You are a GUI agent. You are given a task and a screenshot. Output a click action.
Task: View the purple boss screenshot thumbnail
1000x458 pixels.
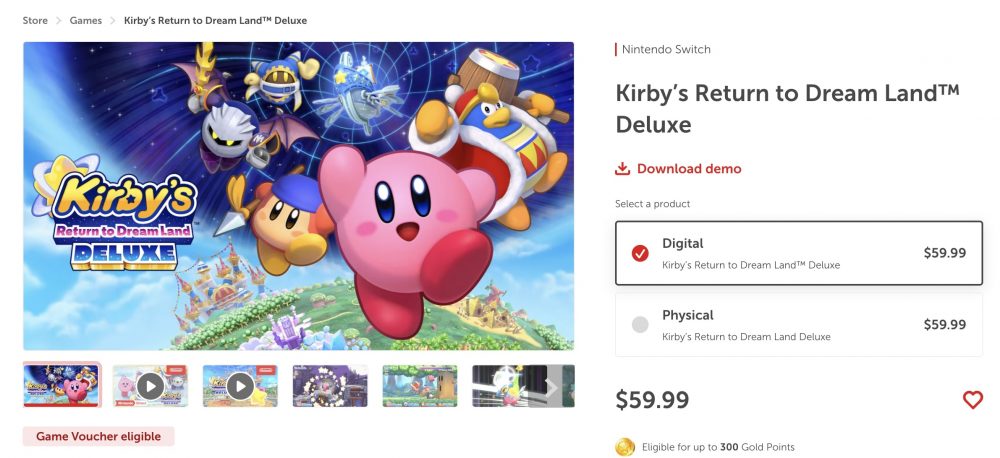(330, 385)
